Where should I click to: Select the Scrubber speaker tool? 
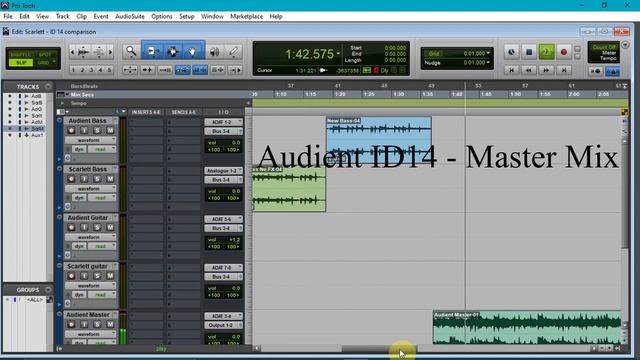214,51
